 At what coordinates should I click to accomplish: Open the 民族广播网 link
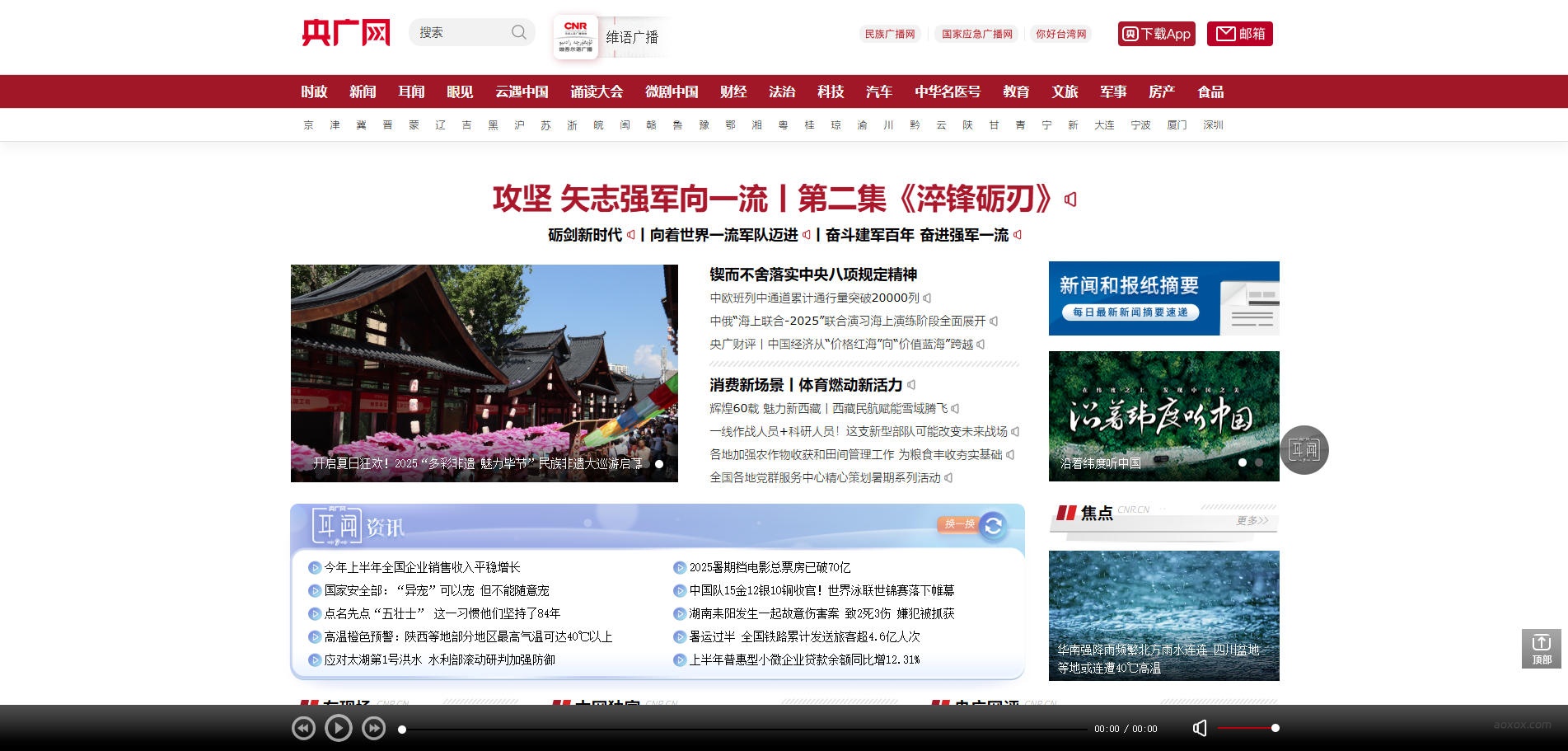coord(890,35)
